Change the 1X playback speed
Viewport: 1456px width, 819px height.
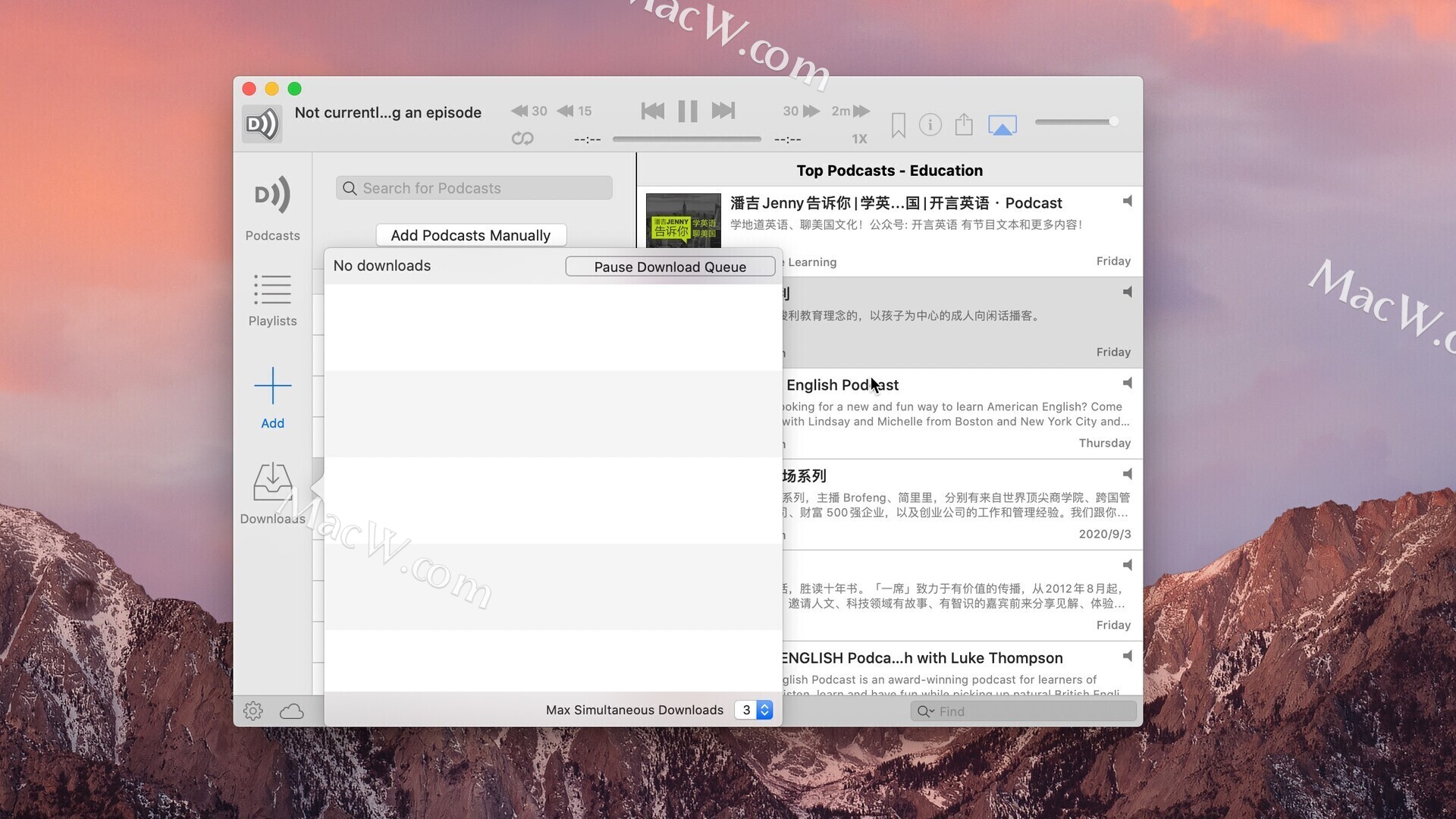(859, 139)
